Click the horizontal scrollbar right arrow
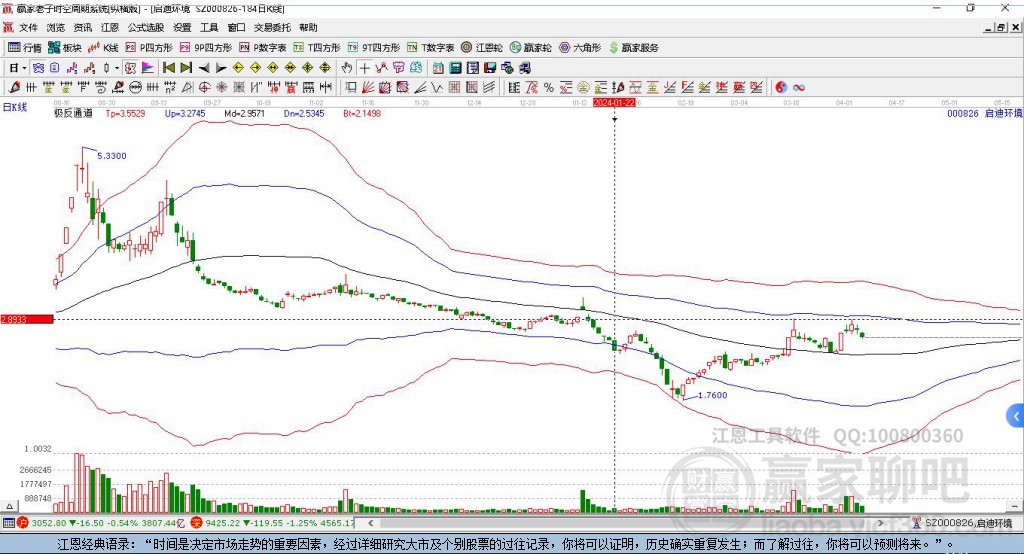The image size is (1024, 554). 881,523
